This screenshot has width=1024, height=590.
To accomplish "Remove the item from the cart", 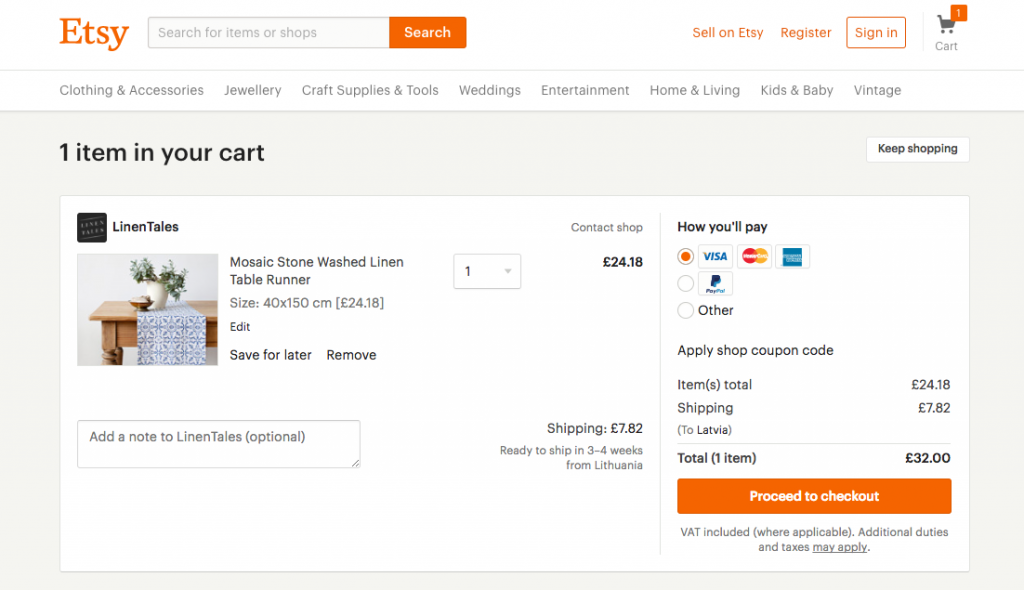I will point(351,355).
